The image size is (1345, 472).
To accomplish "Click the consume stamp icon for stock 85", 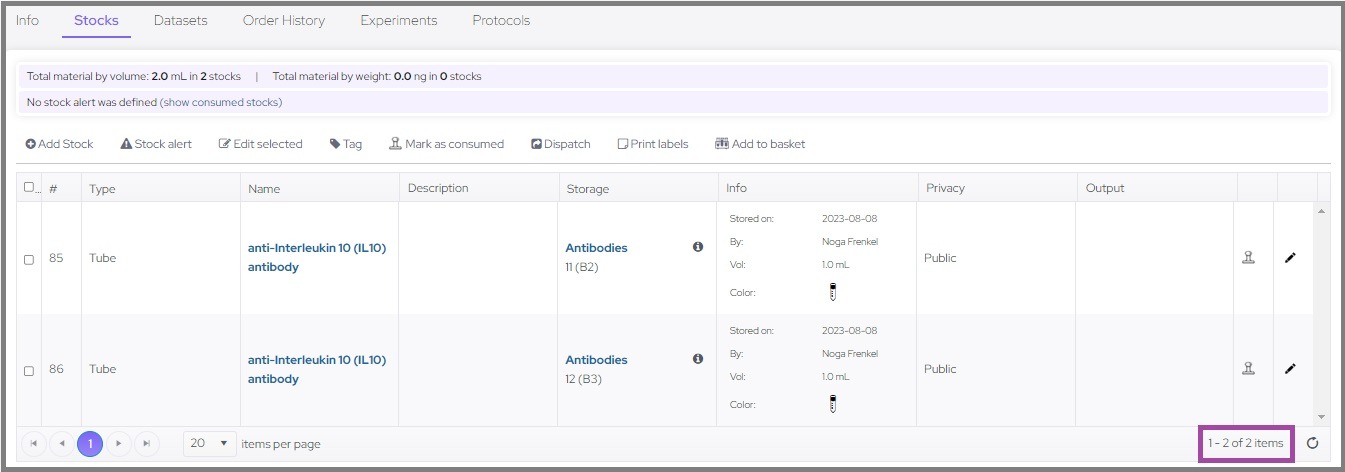I will pyautogui.click(x=1248, y=258).
